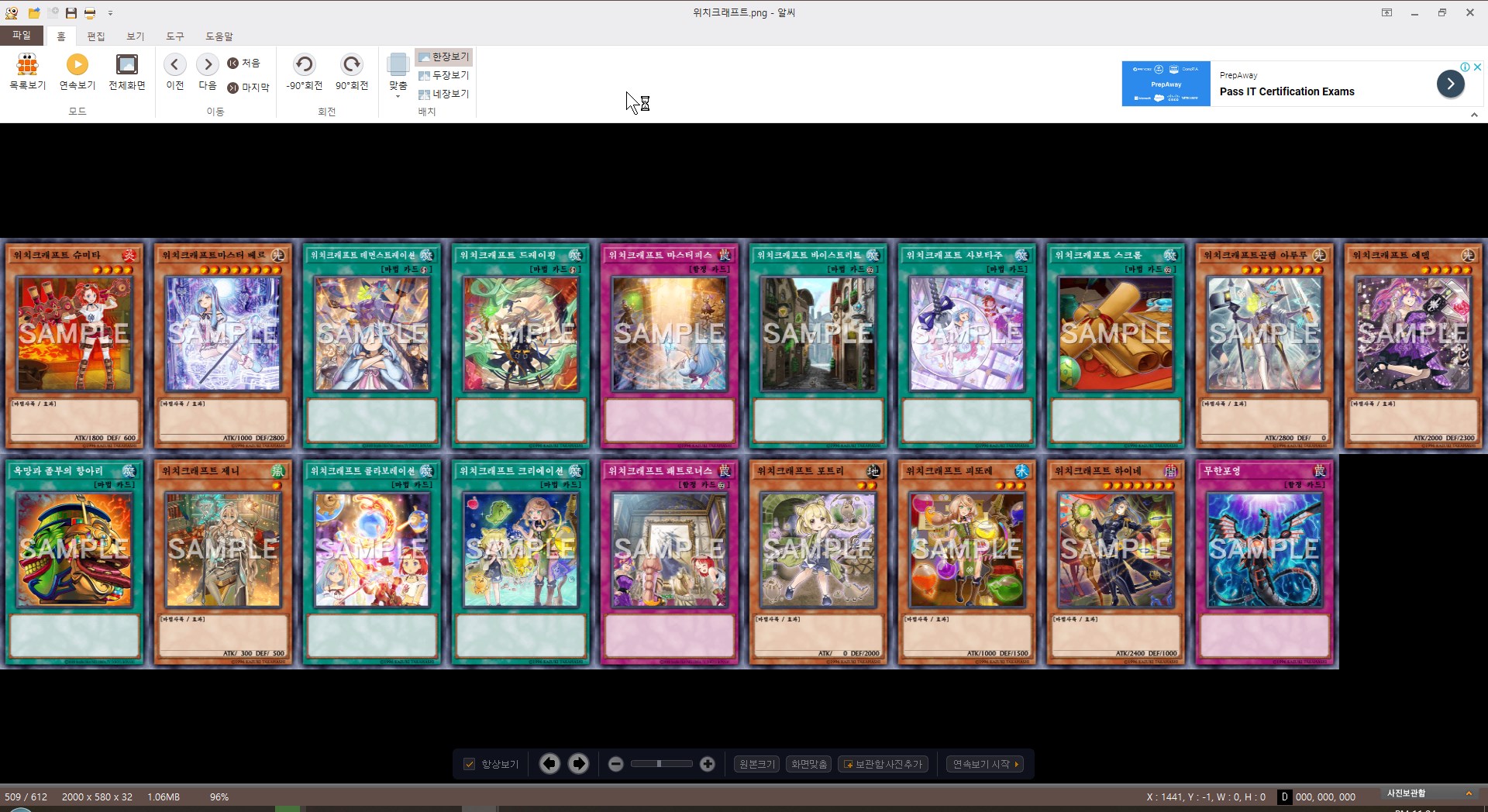Click the 원본크기 original size button
This screenshot has width=1488, height=812.
pos(757,764)
